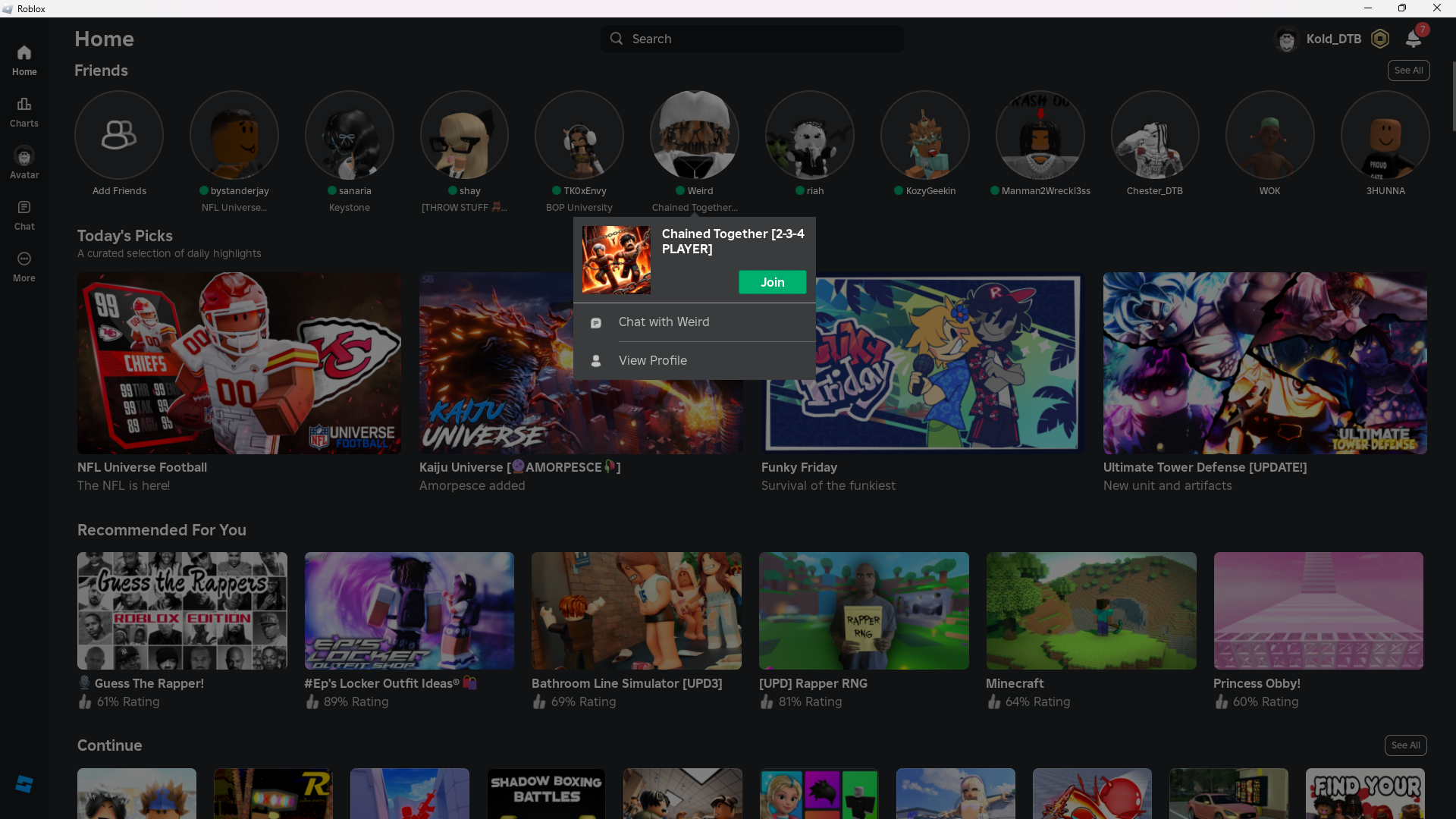This screenshot has width=1456, height=819.
Task: Open Chained Together popup thumbnail
Action: pyautogui.click(x=617, y=260)
